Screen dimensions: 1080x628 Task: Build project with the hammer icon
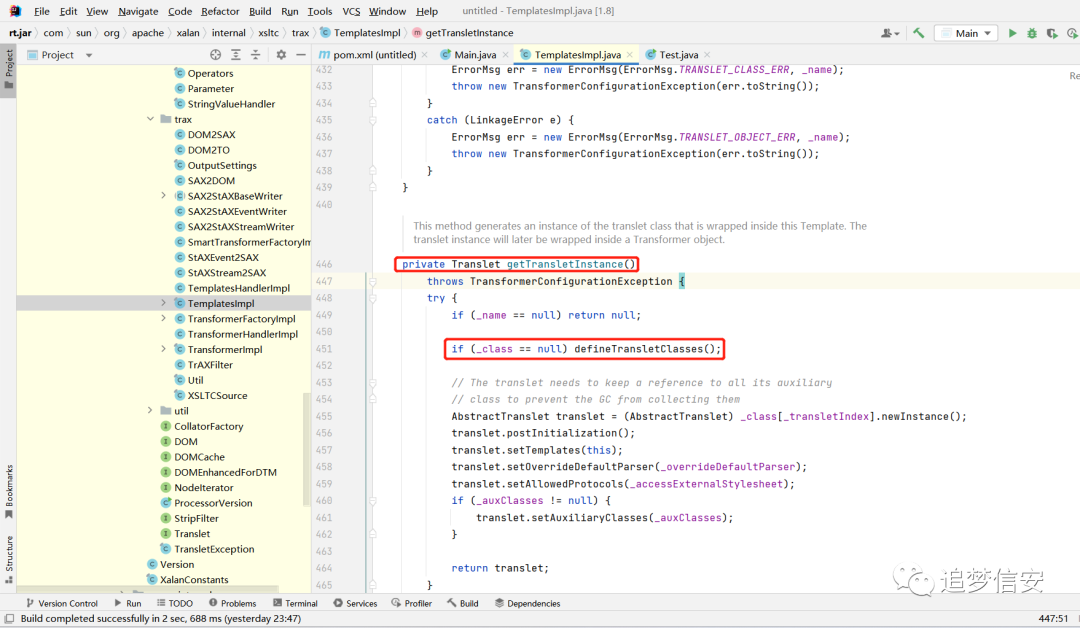pos(918,33)
